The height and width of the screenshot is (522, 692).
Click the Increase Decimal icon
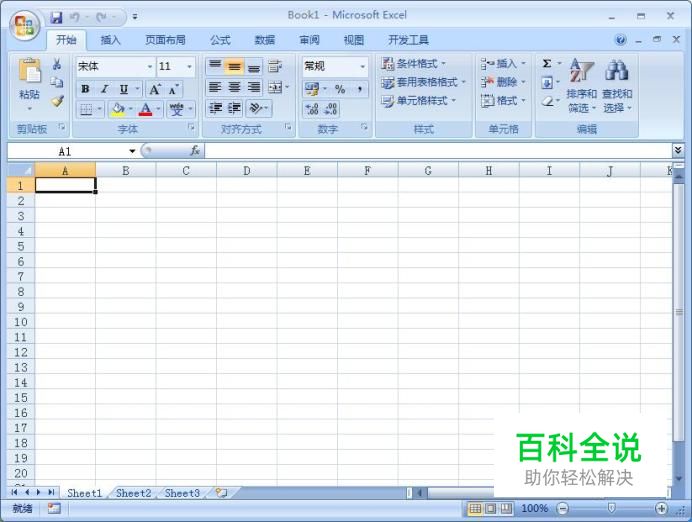click(312, 109)
